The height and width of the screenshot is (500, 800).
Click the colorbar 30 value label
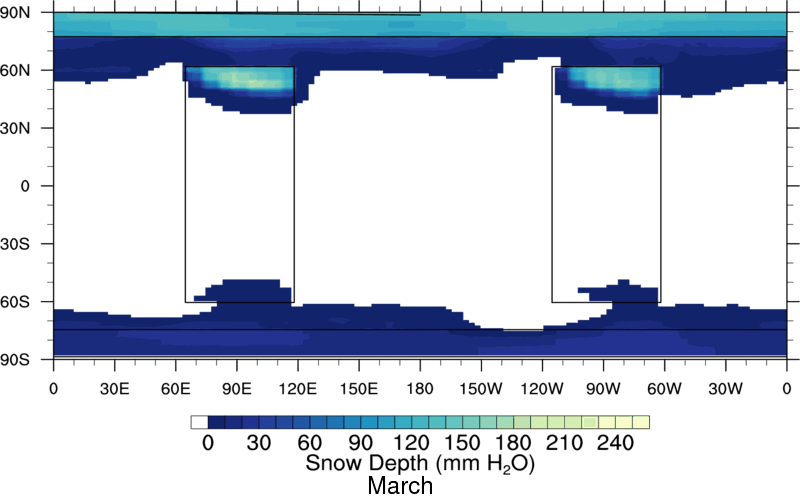[x=259, y=442]
